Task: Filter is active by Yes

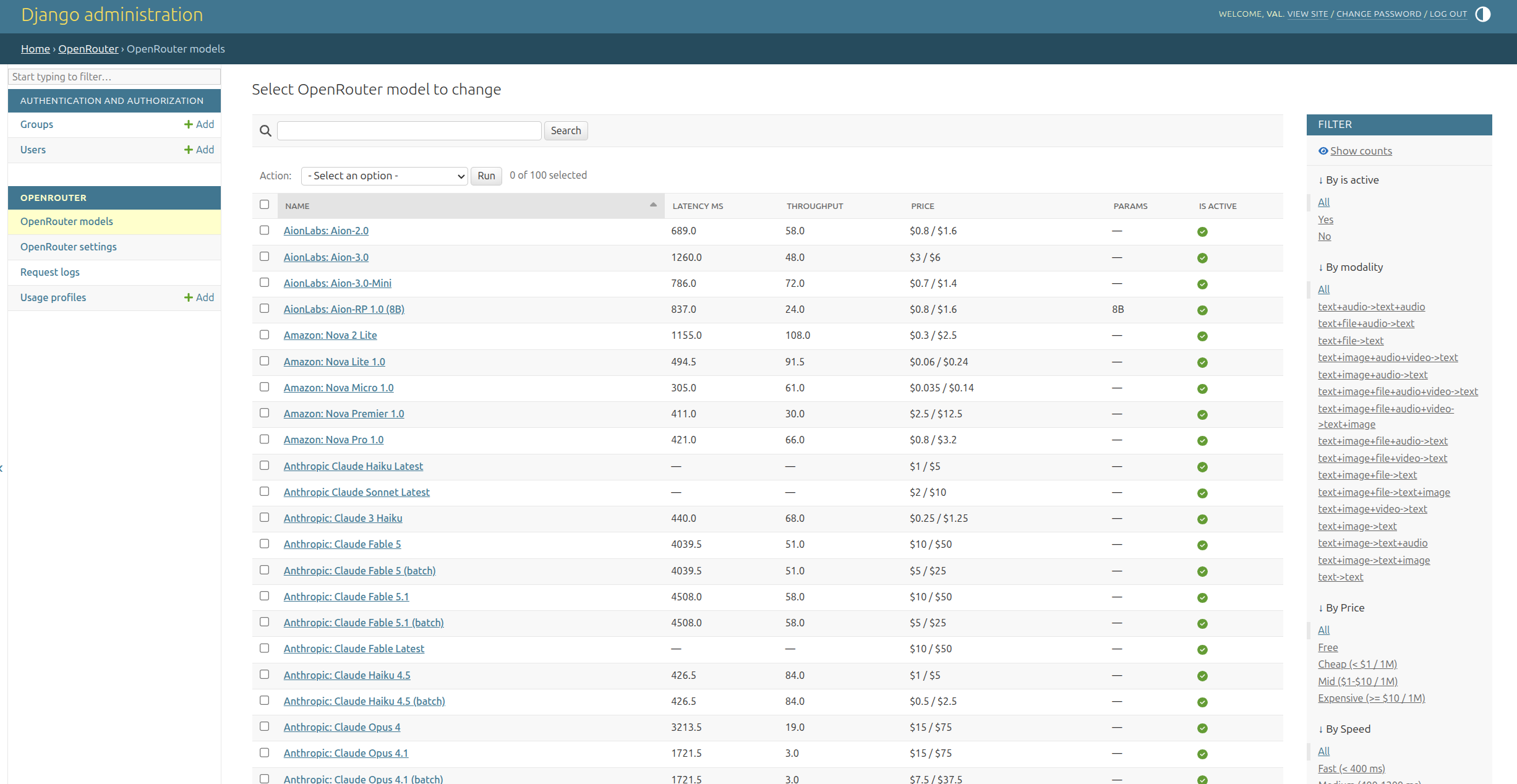Action: point(1325,219)
